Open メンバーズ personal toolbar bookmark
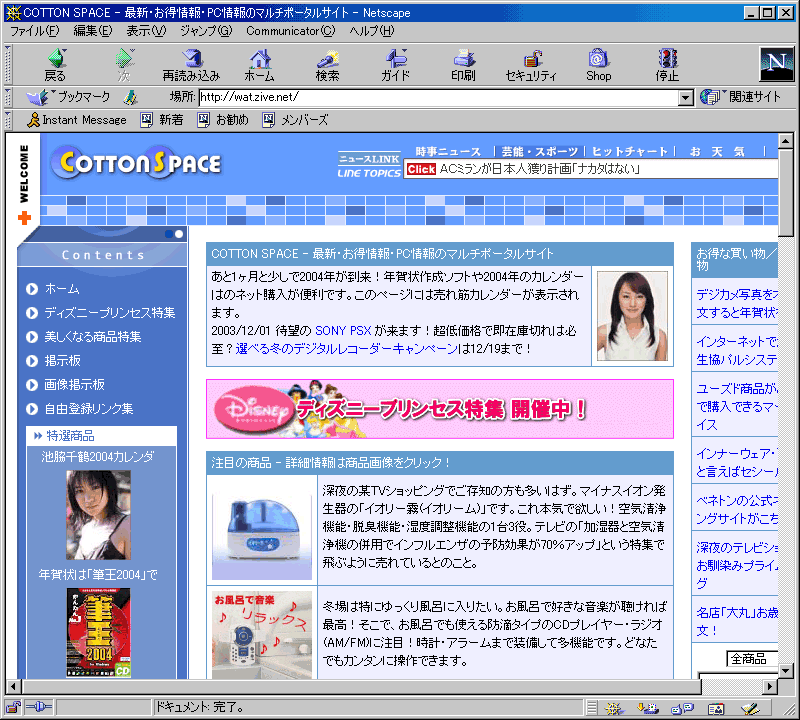This screenshot has width=800, height=720. pyautogui.click(x=295, y=120)
